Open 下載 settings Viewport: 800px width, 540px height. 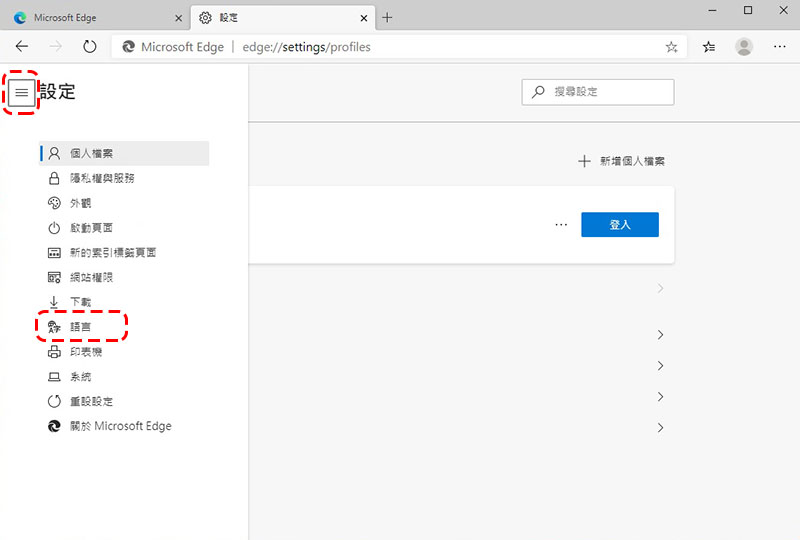click(124, 302)
